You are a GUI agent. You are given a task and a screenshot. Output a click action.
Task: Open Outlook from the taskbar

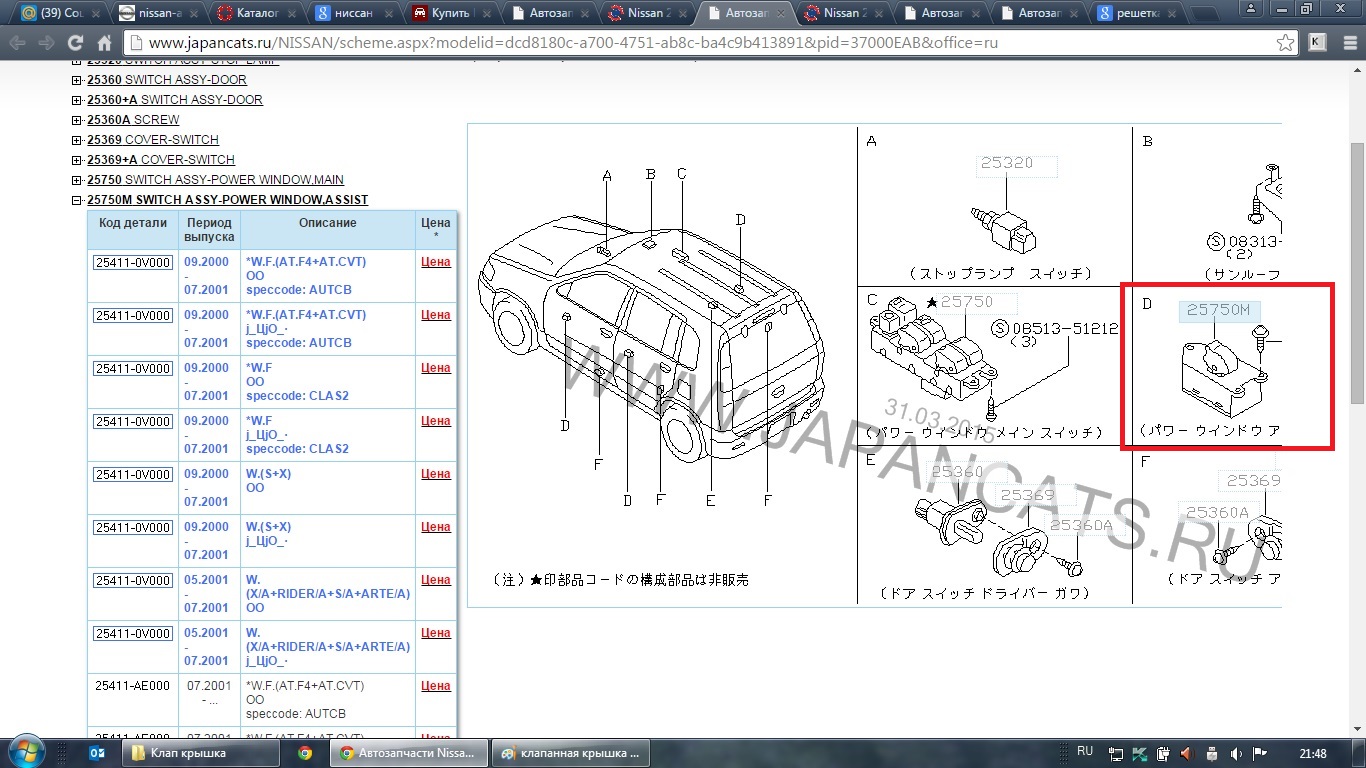(x=97, y=753)
